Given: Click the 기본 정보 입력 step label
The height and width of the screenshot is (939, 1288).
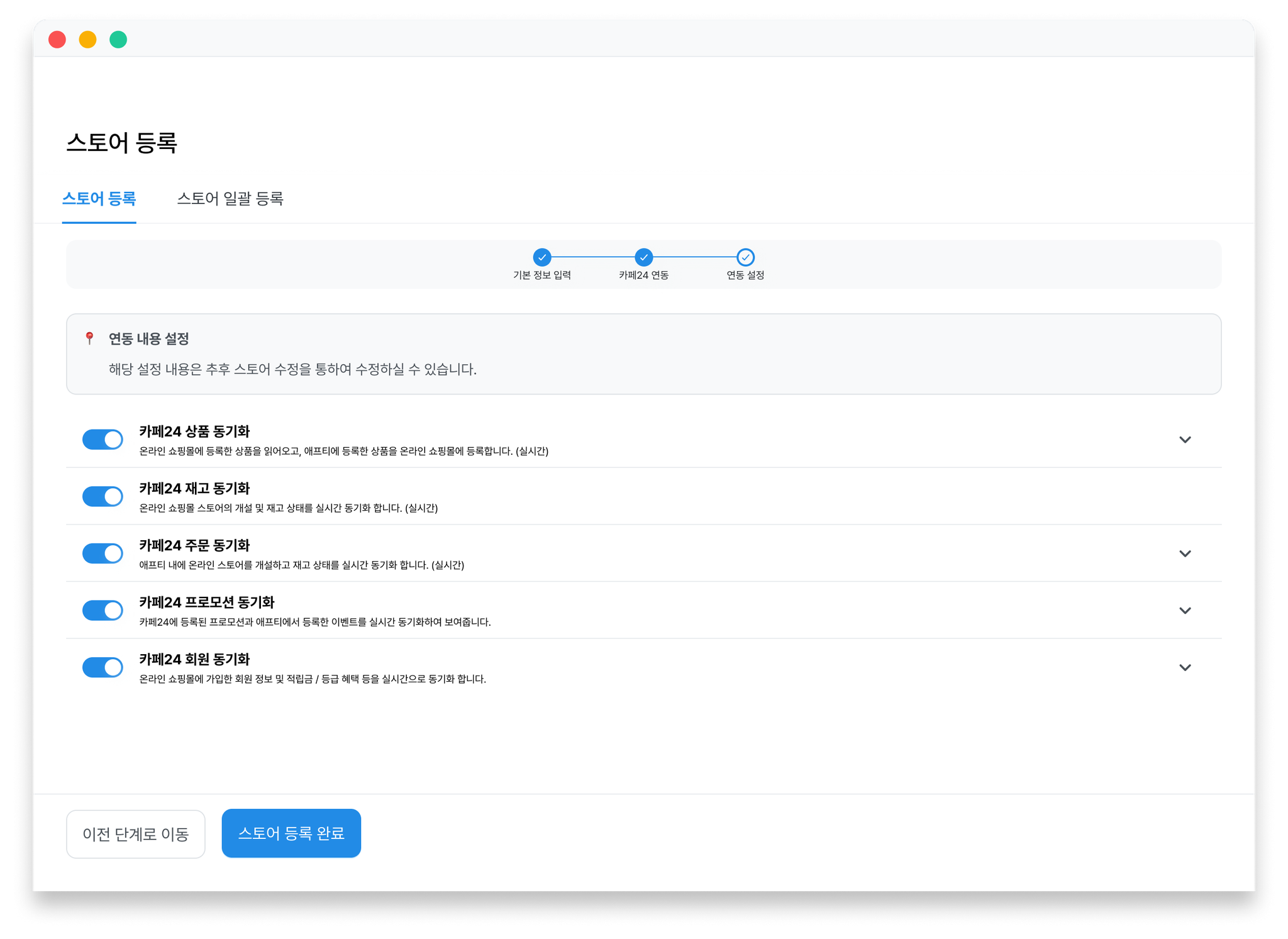Looking at the screenshot, I should (542, 275).
